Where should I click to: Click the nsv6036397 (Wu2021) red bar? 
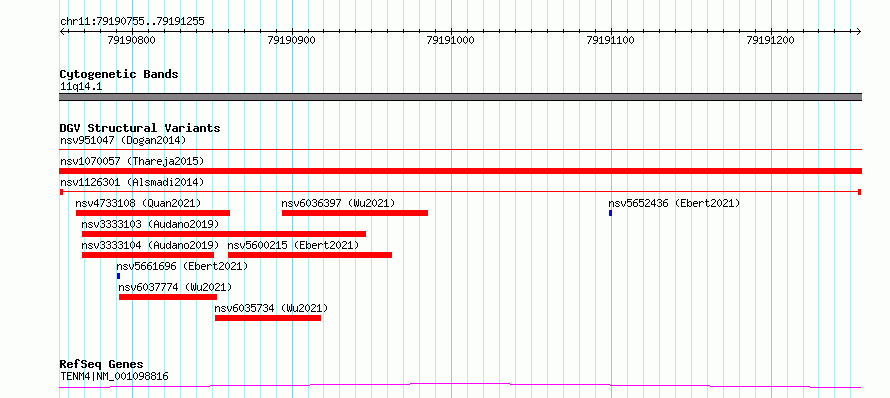pyautogui.click(x=355, y=213)
